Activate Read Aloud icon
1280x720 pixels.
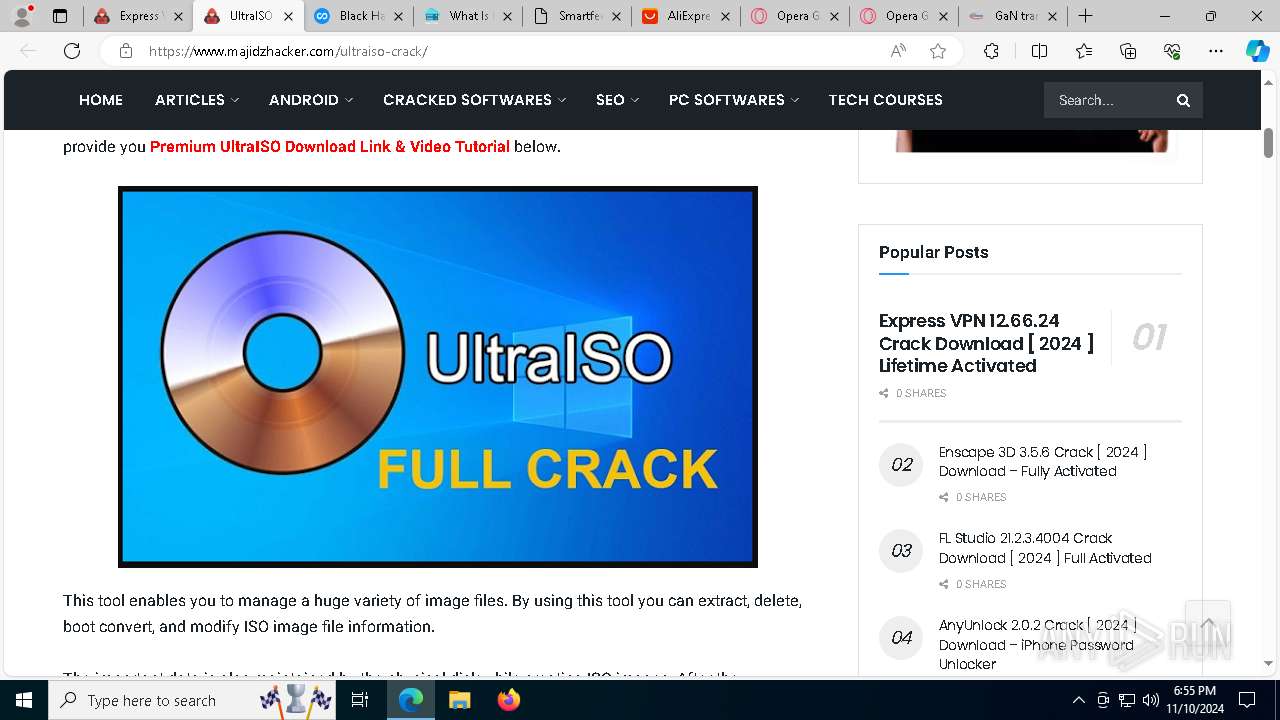click(898, 51)
